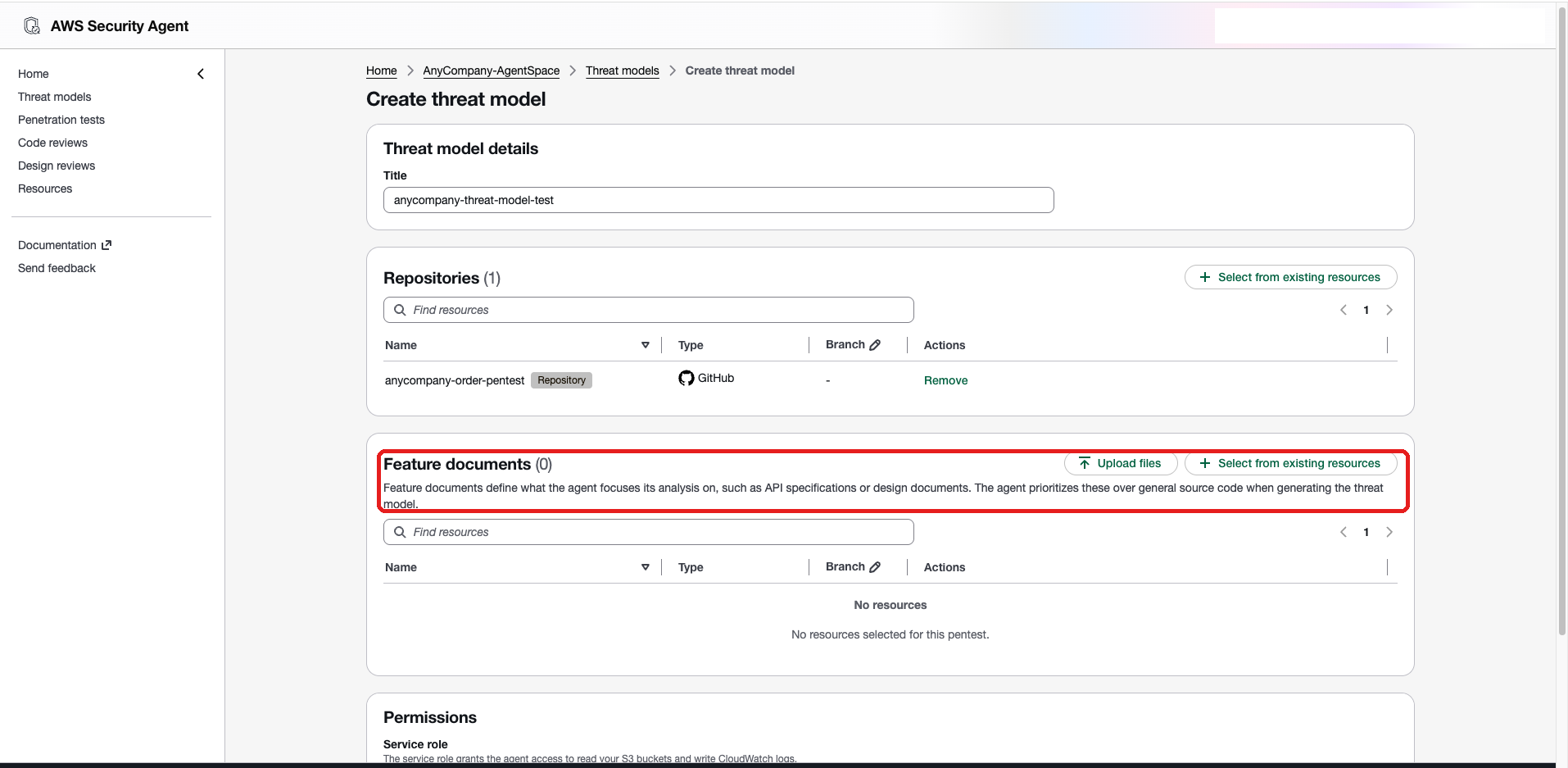The width and height of the screenshot is (1568, 768).
Task: Go to Threat models breadcrumb
Action: click(x=623, y=70)
